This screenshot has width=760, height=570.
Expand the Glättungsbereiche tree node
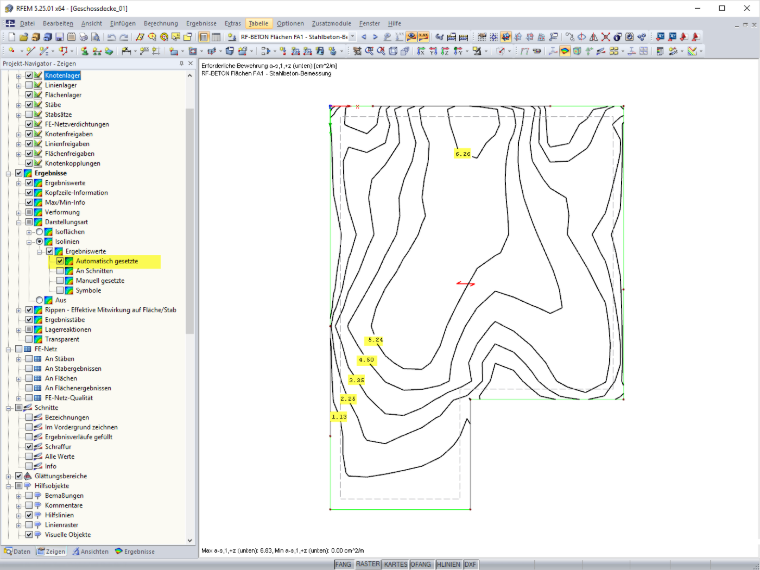click(x=8, y=476)
